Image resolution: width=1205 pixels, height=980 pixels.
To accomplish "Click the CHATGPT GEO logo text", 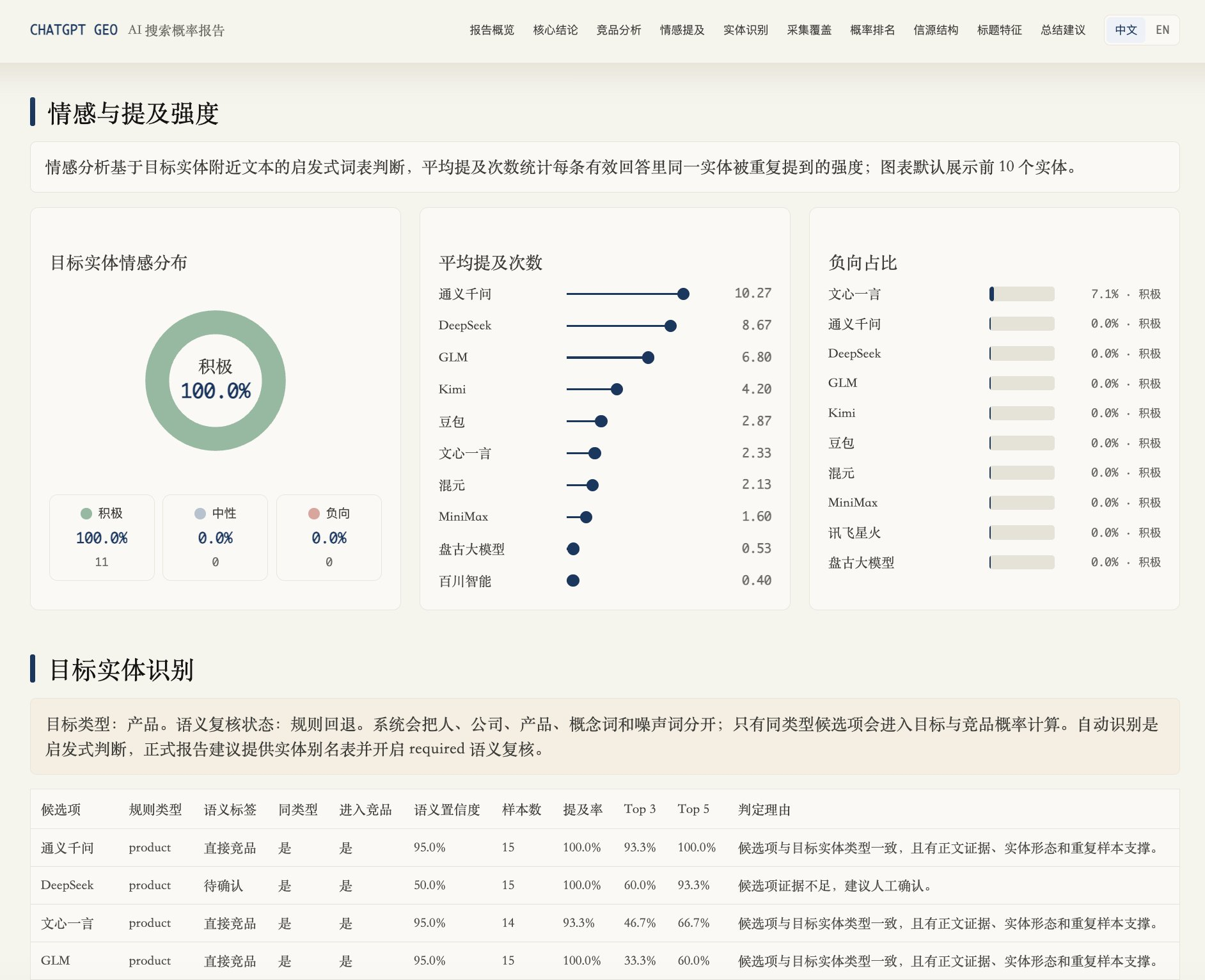I will [74, 30].
